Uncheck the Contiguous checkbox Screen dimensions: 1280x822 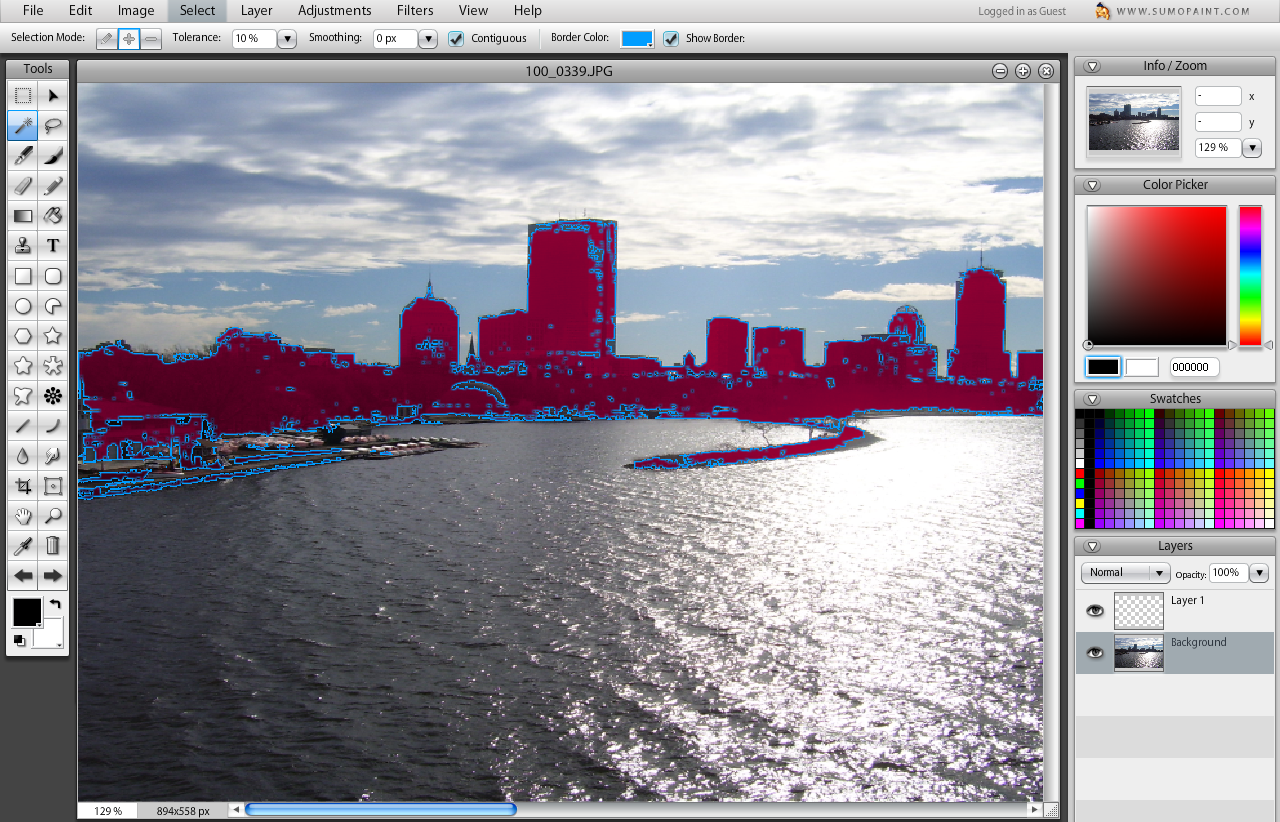(456, 38)
